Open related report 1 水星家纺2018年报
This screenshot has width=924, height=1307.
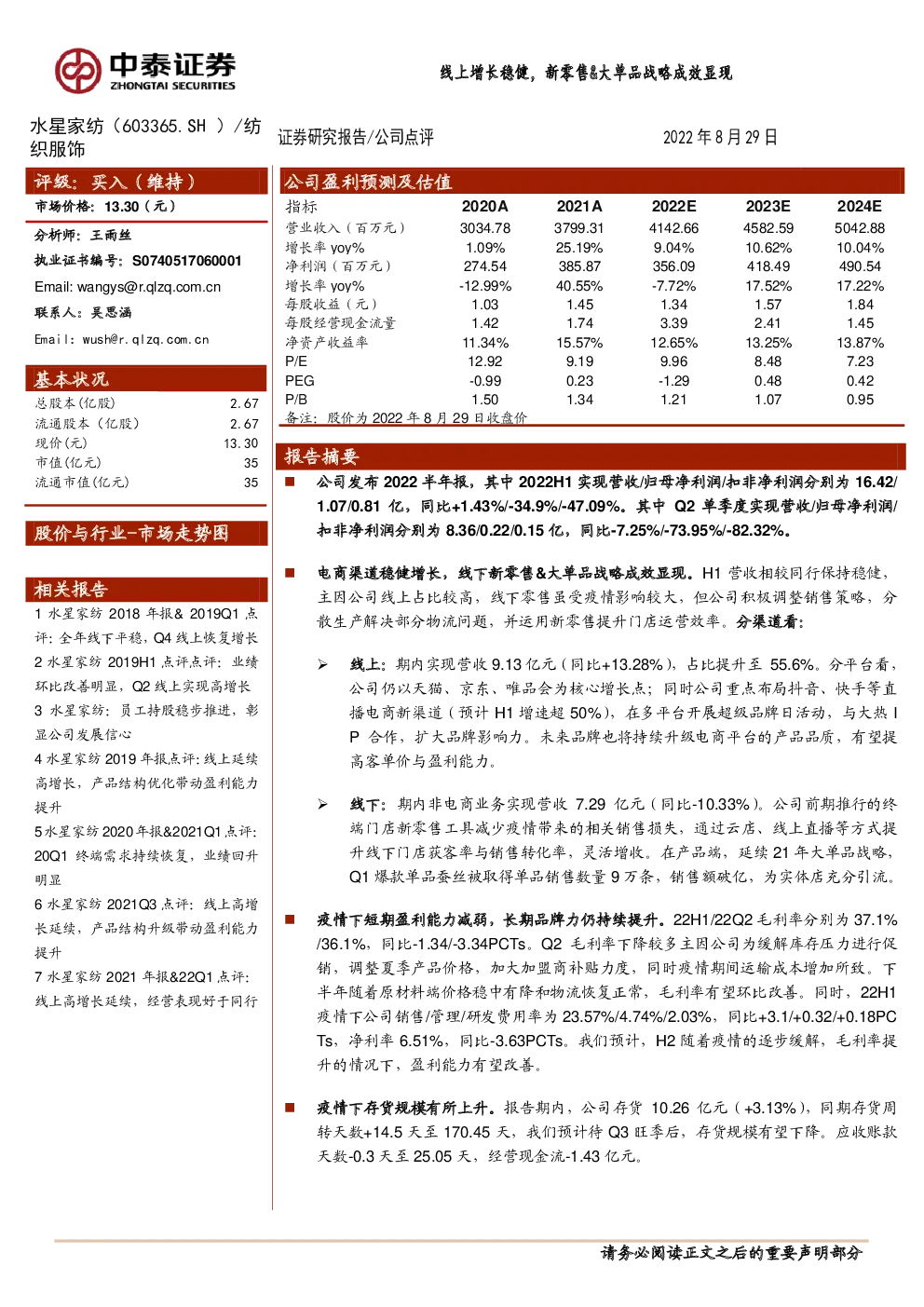[146, 626]
